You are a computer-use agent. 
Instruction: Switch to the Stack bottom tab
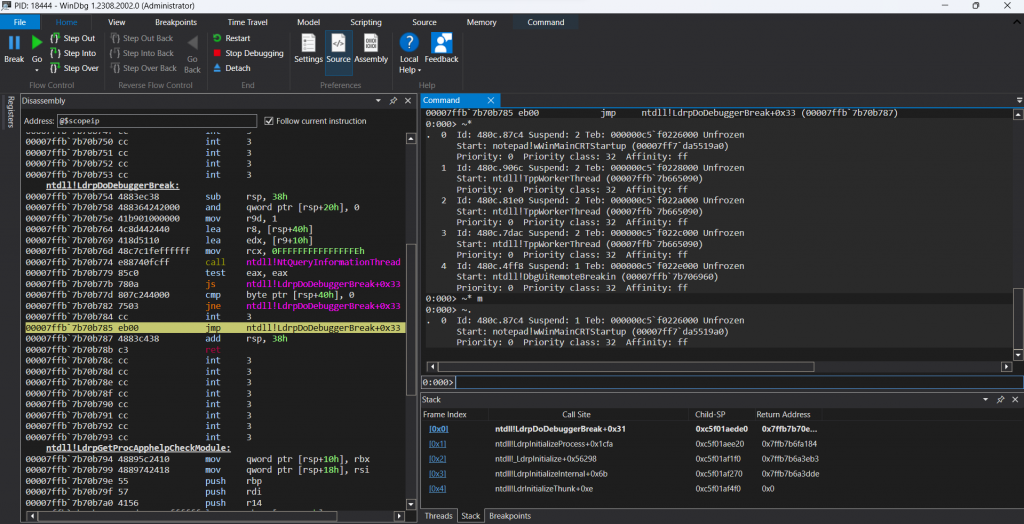click(470, 516)
